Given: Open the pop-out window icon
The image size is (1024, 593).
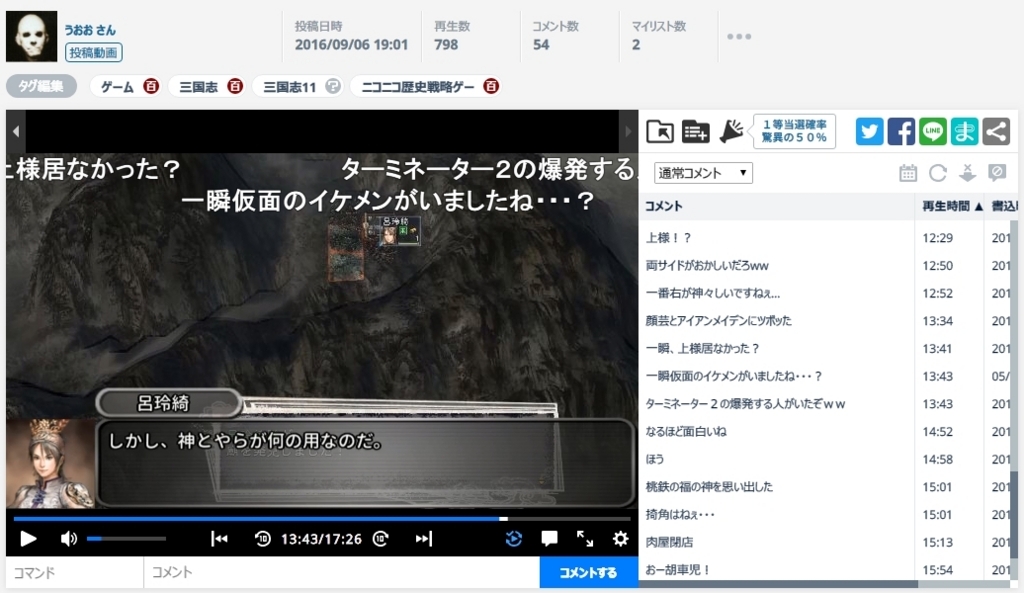Looking at the screenshot, I should pyautogui.click(x=660, y=131).
